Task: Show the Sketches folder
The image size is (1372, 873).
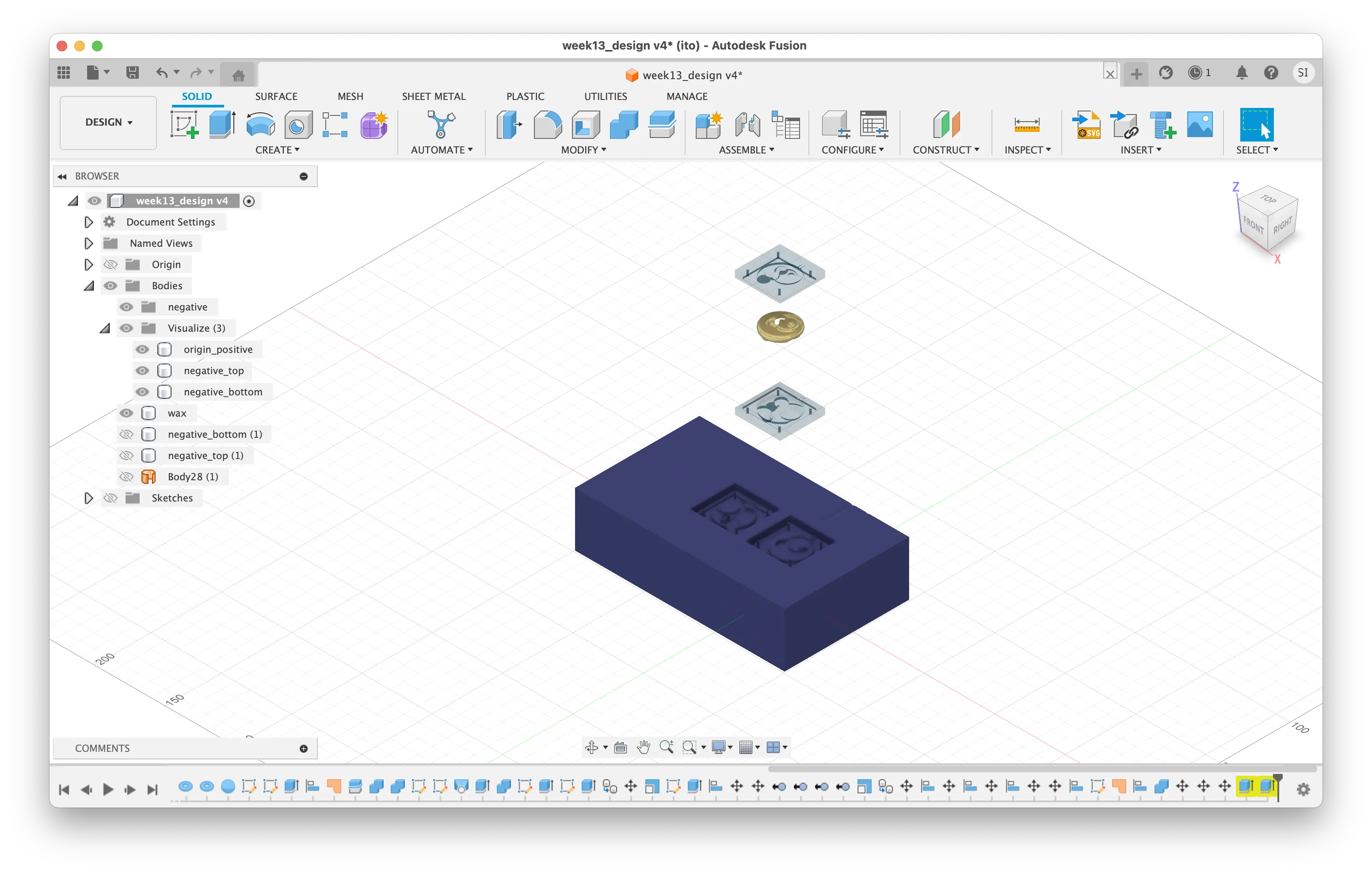Action: tap(111, 498)
